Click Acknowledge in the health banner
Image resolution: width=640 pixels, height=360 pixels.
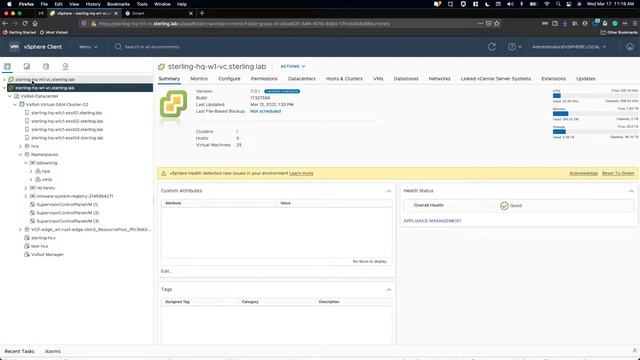coord(583,173)
